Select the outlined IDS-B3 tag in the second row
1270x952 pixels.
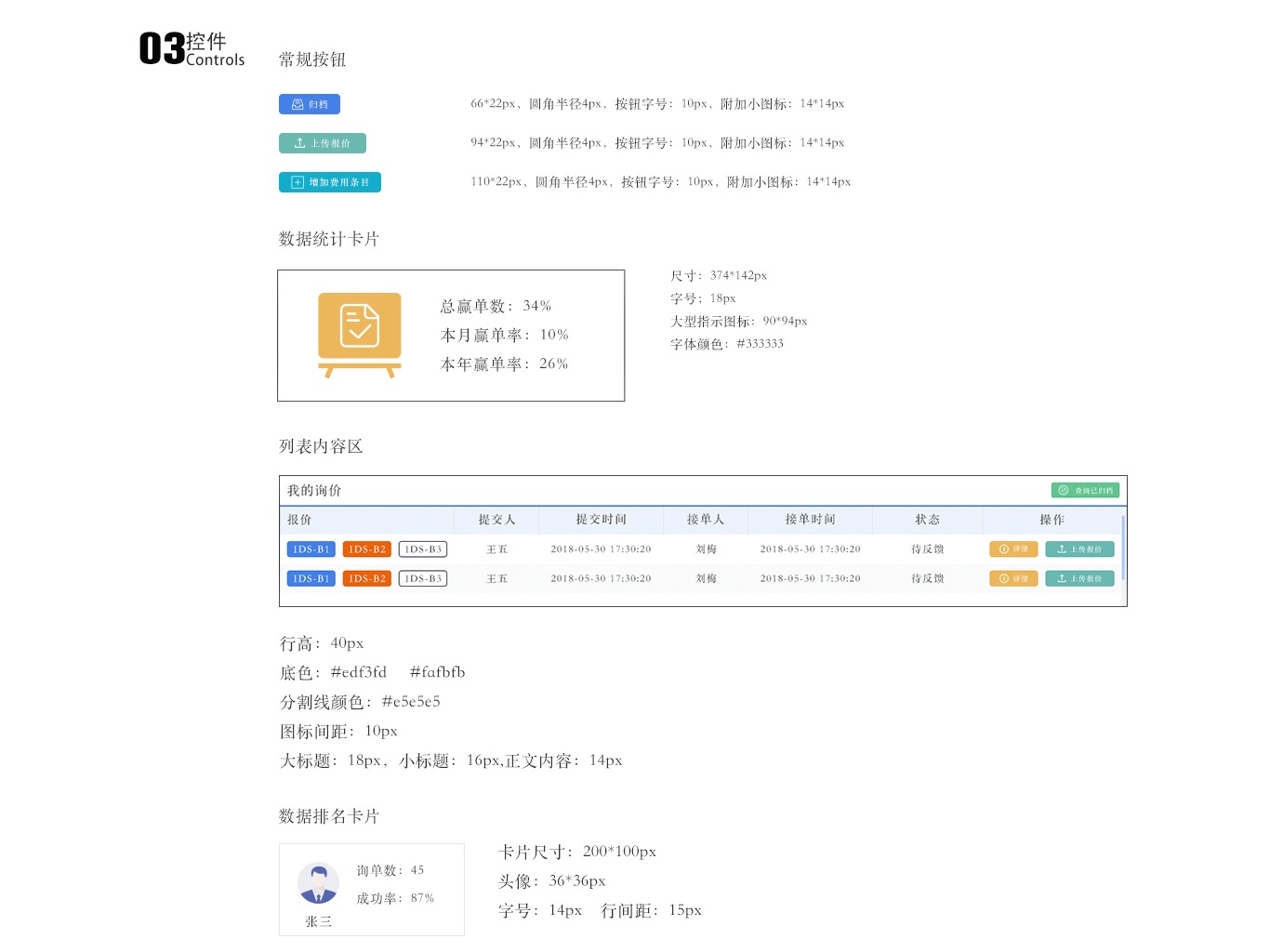[422, 578]
